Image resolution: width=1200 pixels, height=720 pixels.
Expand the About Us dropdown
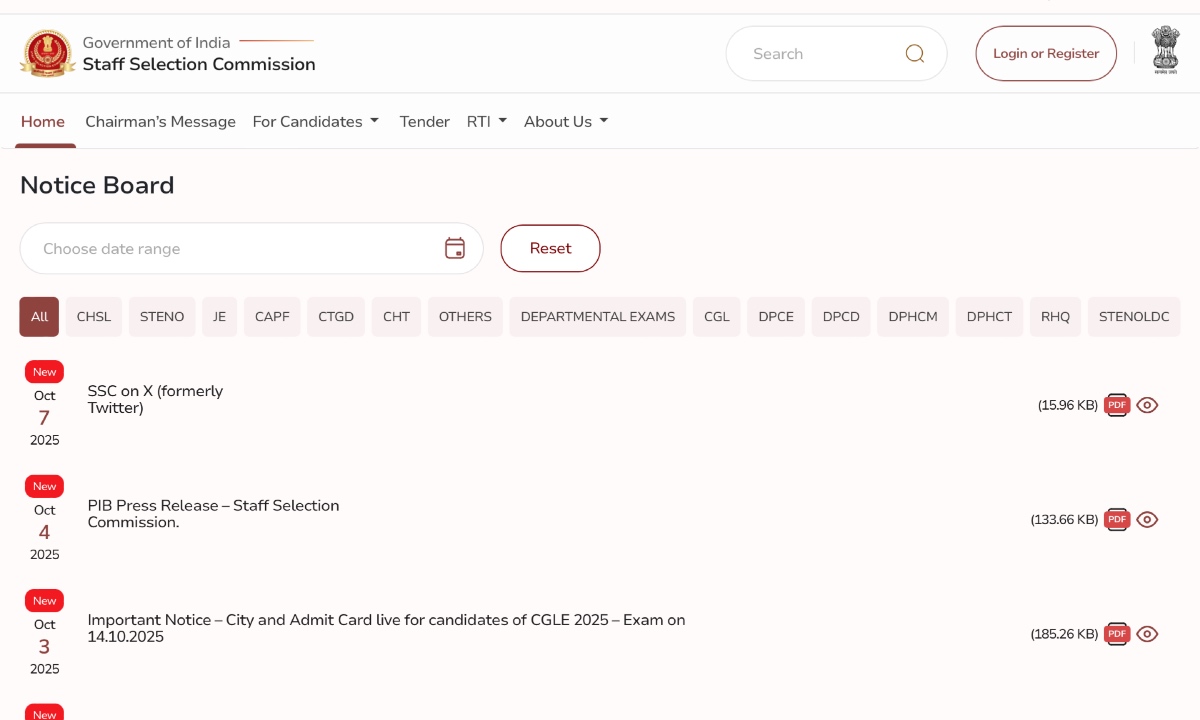click(565, 122)
